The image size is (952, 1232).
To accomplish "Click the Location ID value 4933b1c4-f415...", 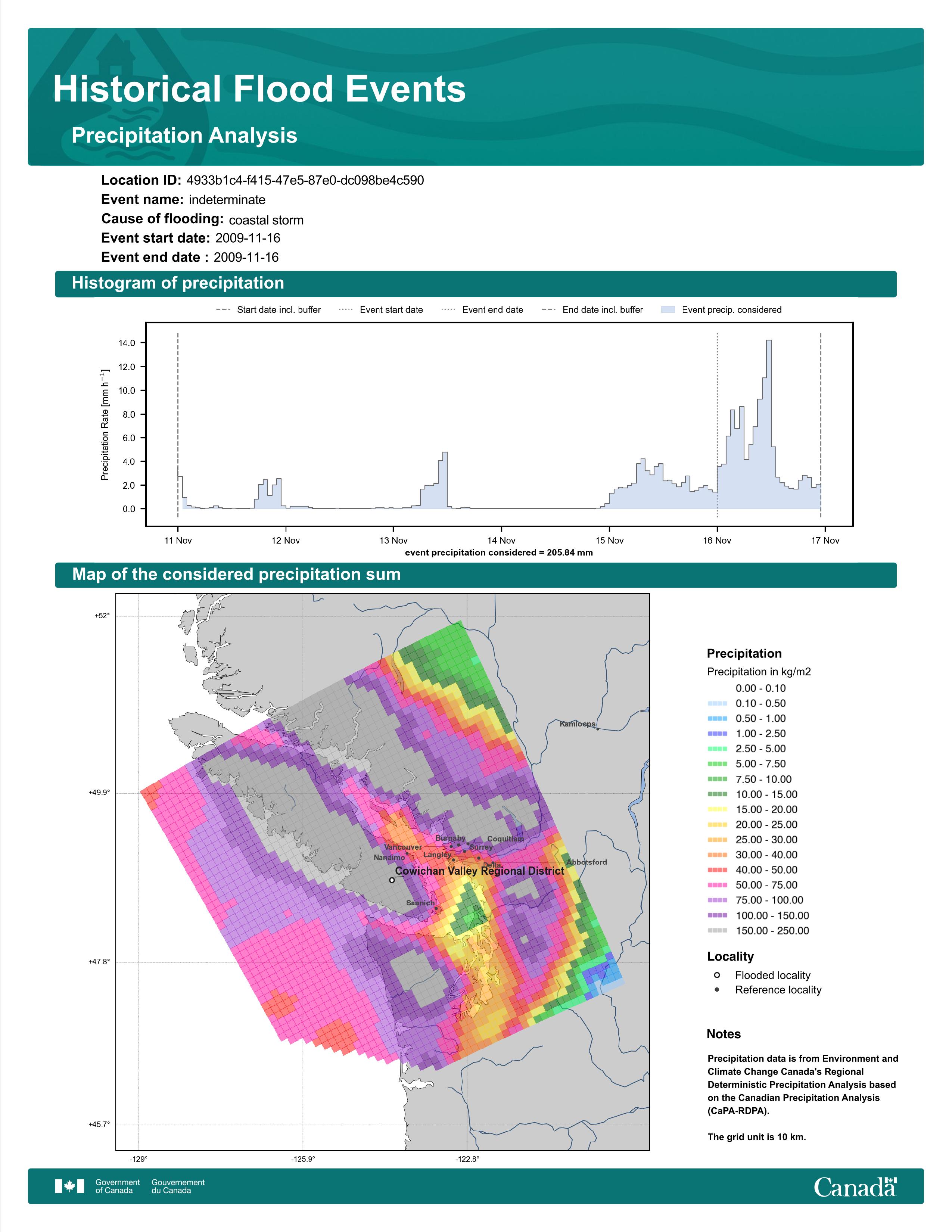I will [x=305, y=181].
